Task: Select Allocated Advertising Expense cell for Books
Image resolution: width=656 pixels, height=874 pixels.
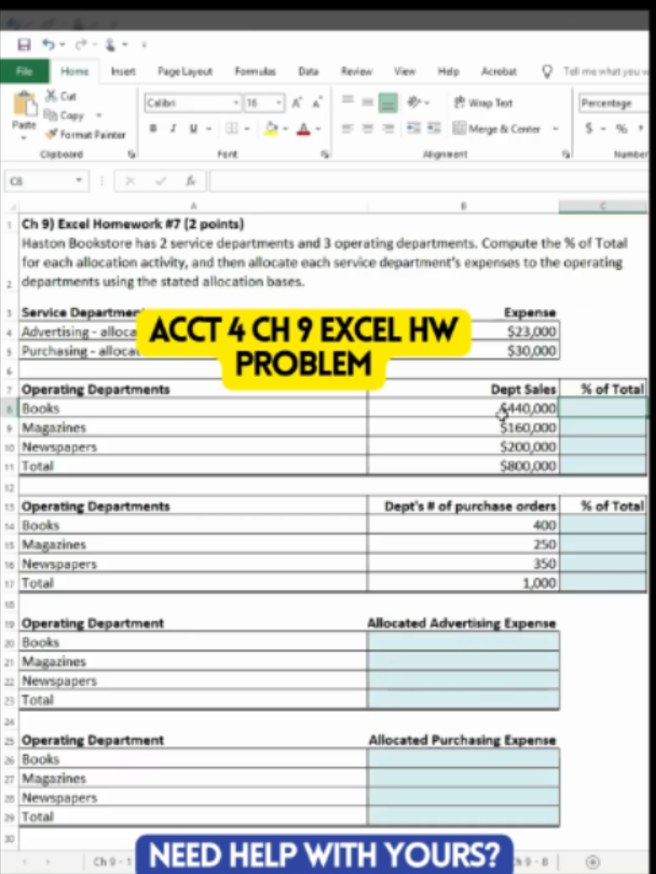Action: [463, 642]
